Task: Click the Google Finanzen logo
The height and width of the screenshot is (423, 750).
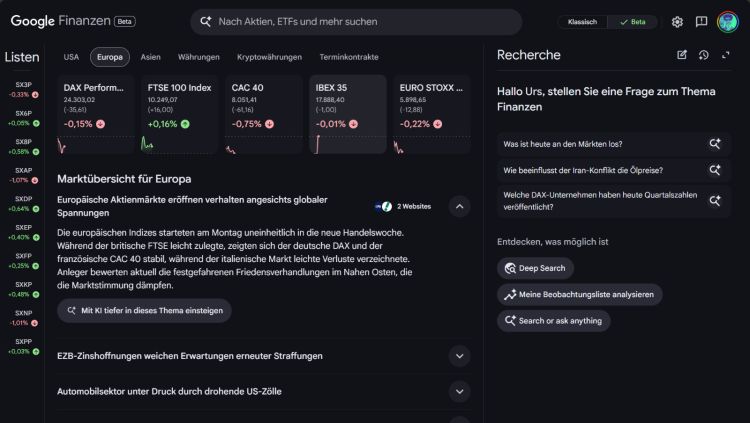Action: pos(61,21)
